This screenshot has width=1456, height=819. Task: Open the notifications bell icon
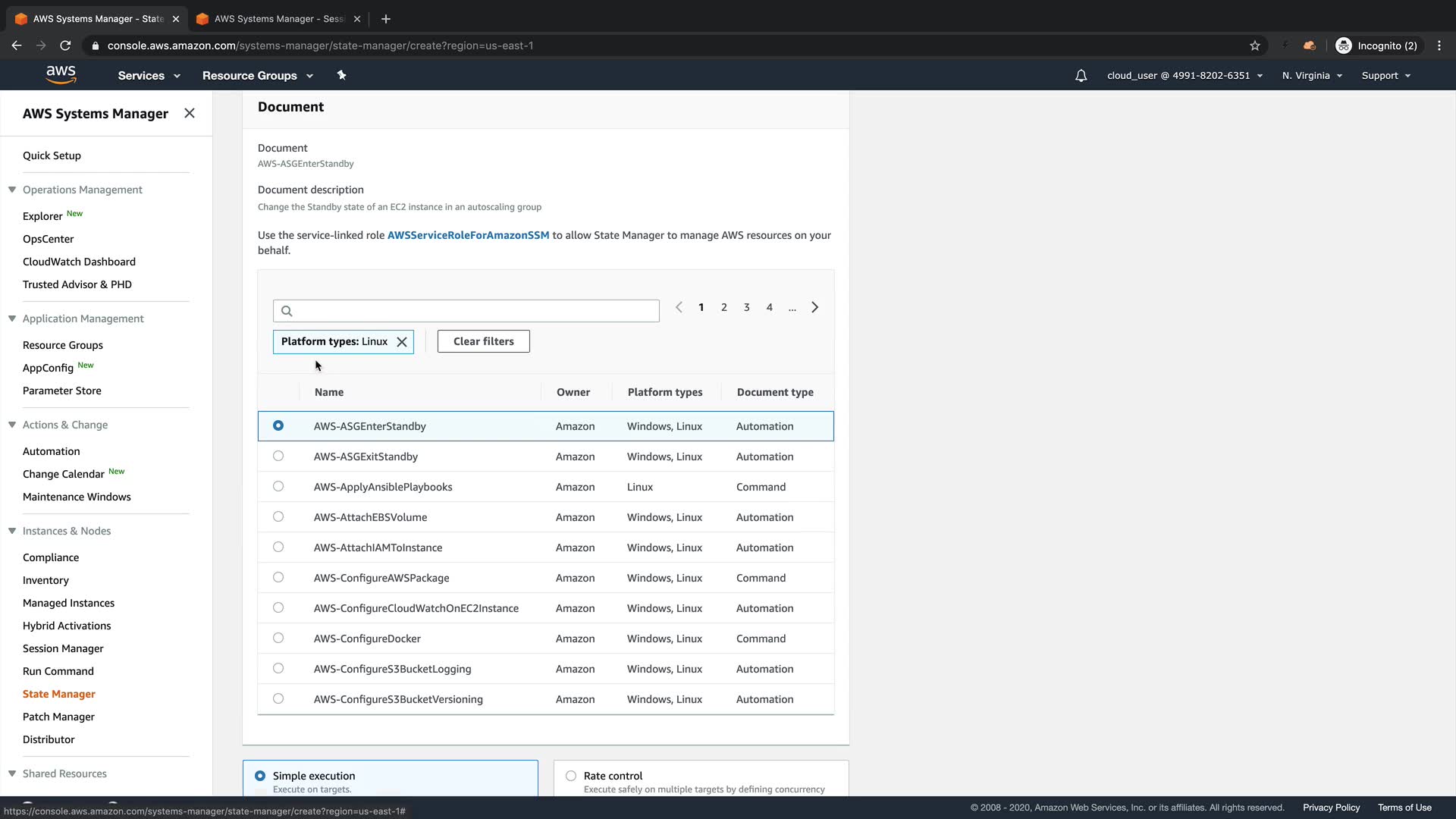click(x=1081, y=76)
